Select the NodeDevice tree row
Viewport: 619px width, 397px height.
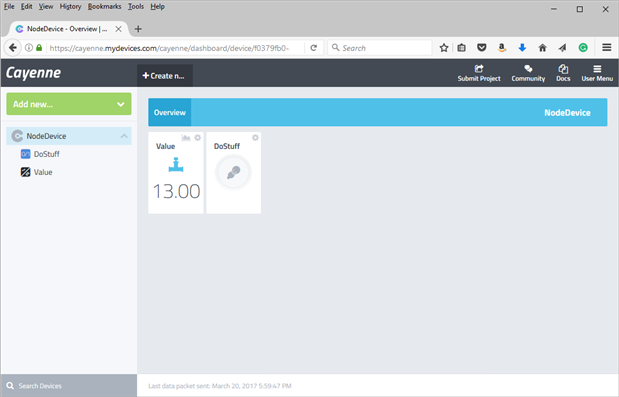click(69, 136)
